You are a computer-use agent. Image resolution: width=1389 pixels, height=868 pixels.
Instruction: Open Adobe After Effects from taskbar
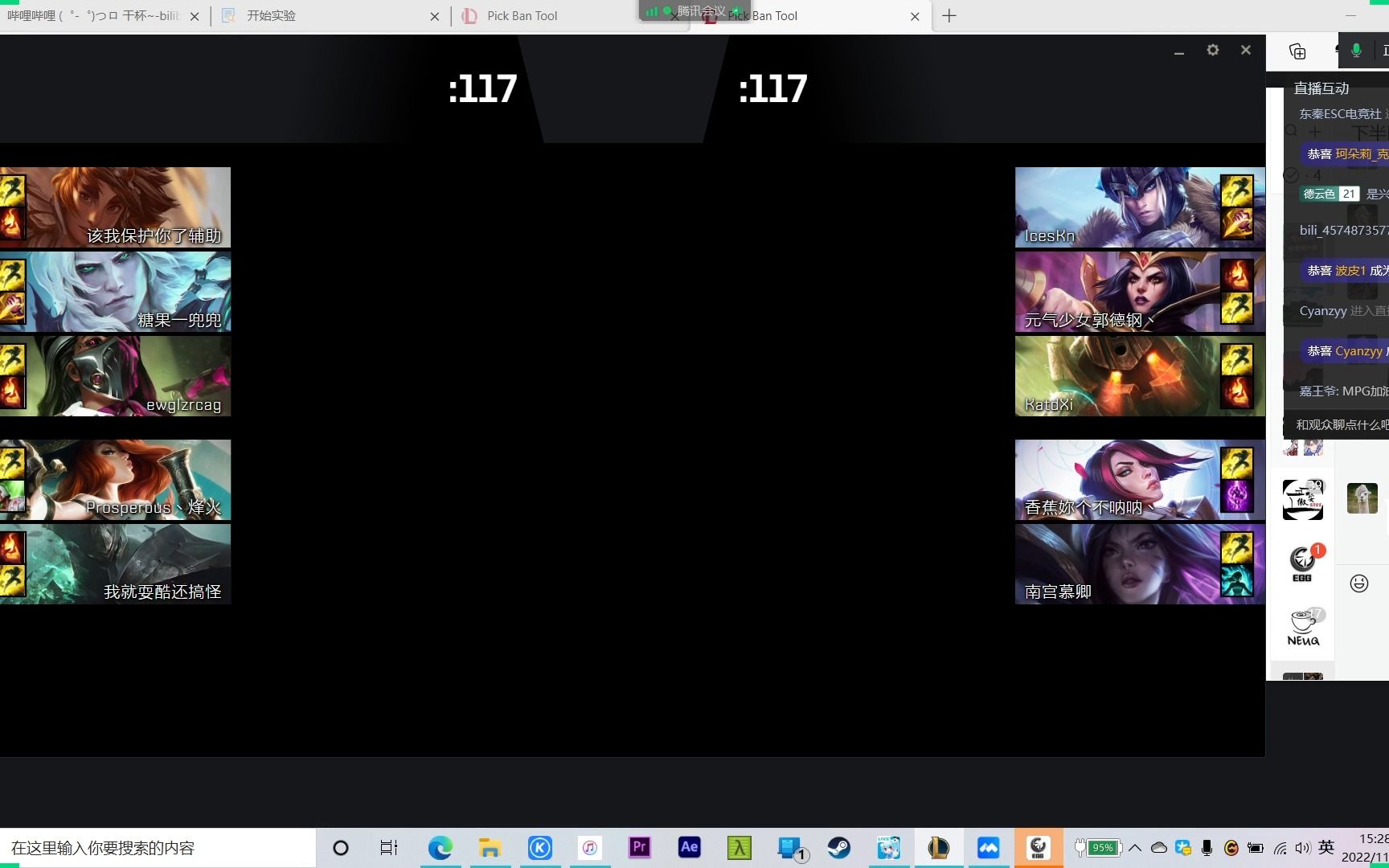coord(690,848)
